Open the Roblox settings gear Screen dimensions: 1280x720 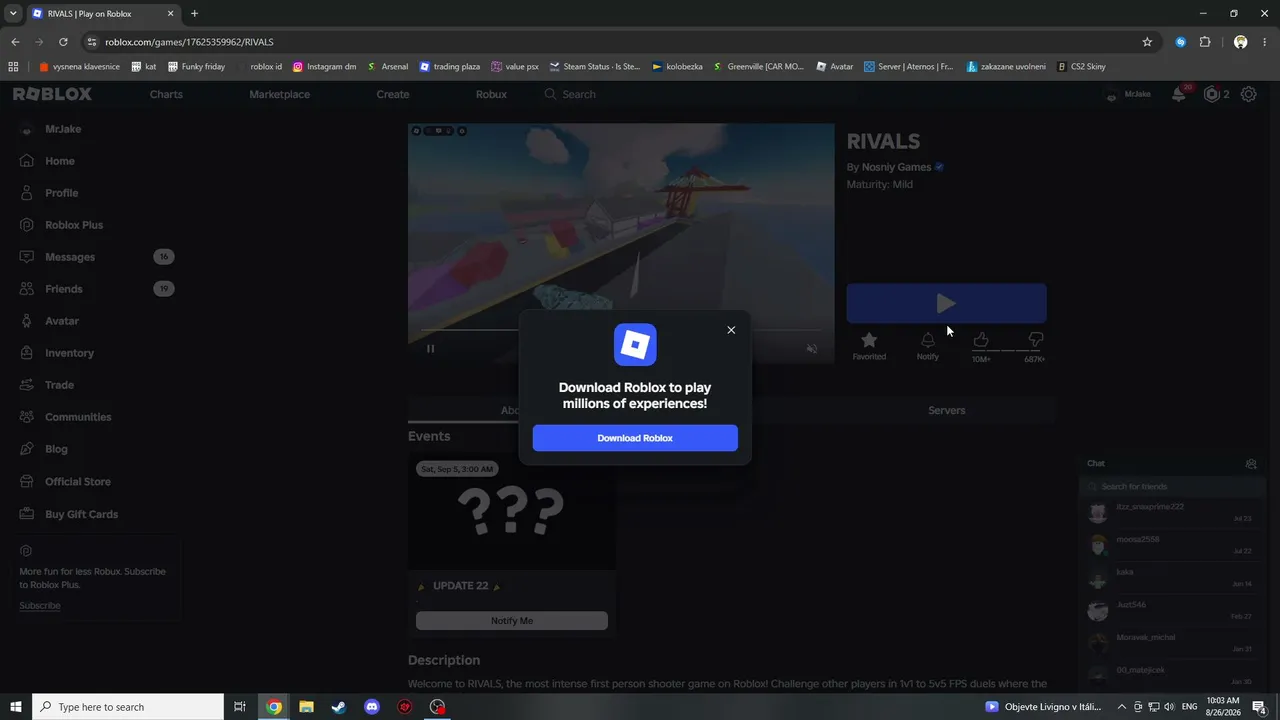point(1249,94)
